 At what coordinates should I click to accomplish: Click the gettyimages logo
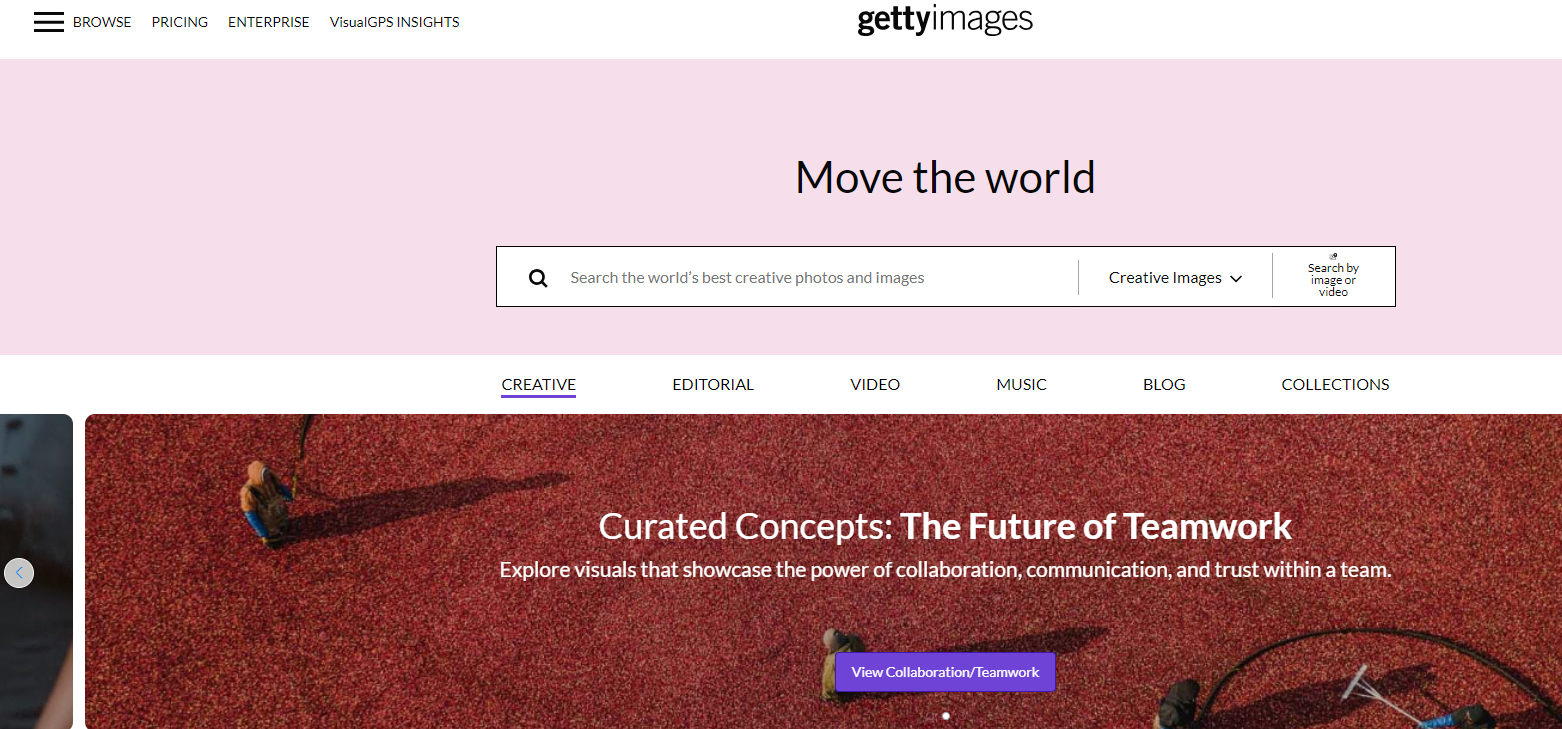tap(945, 20)
